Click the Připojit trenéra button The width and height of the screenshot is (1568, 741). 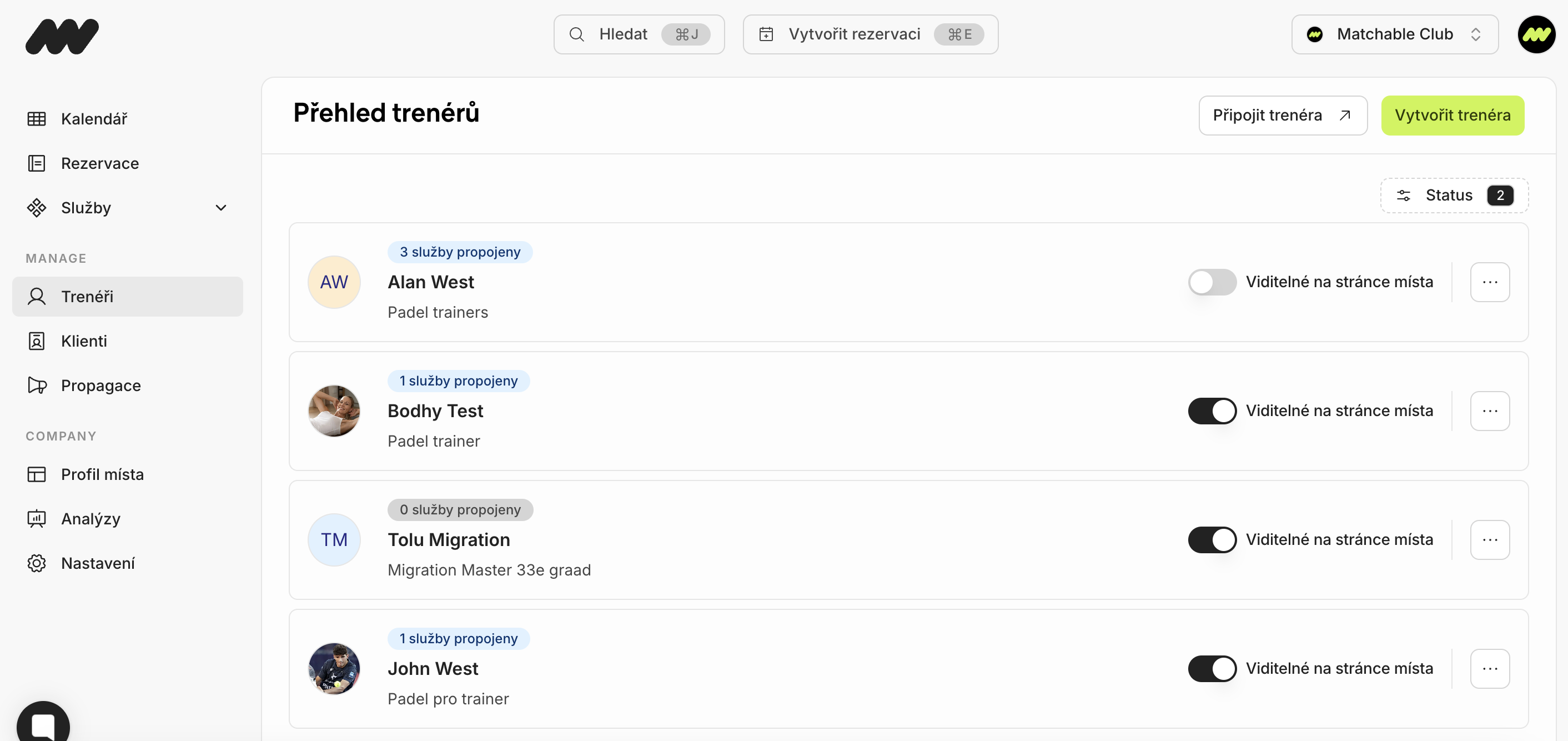(x=1282, y=115)
